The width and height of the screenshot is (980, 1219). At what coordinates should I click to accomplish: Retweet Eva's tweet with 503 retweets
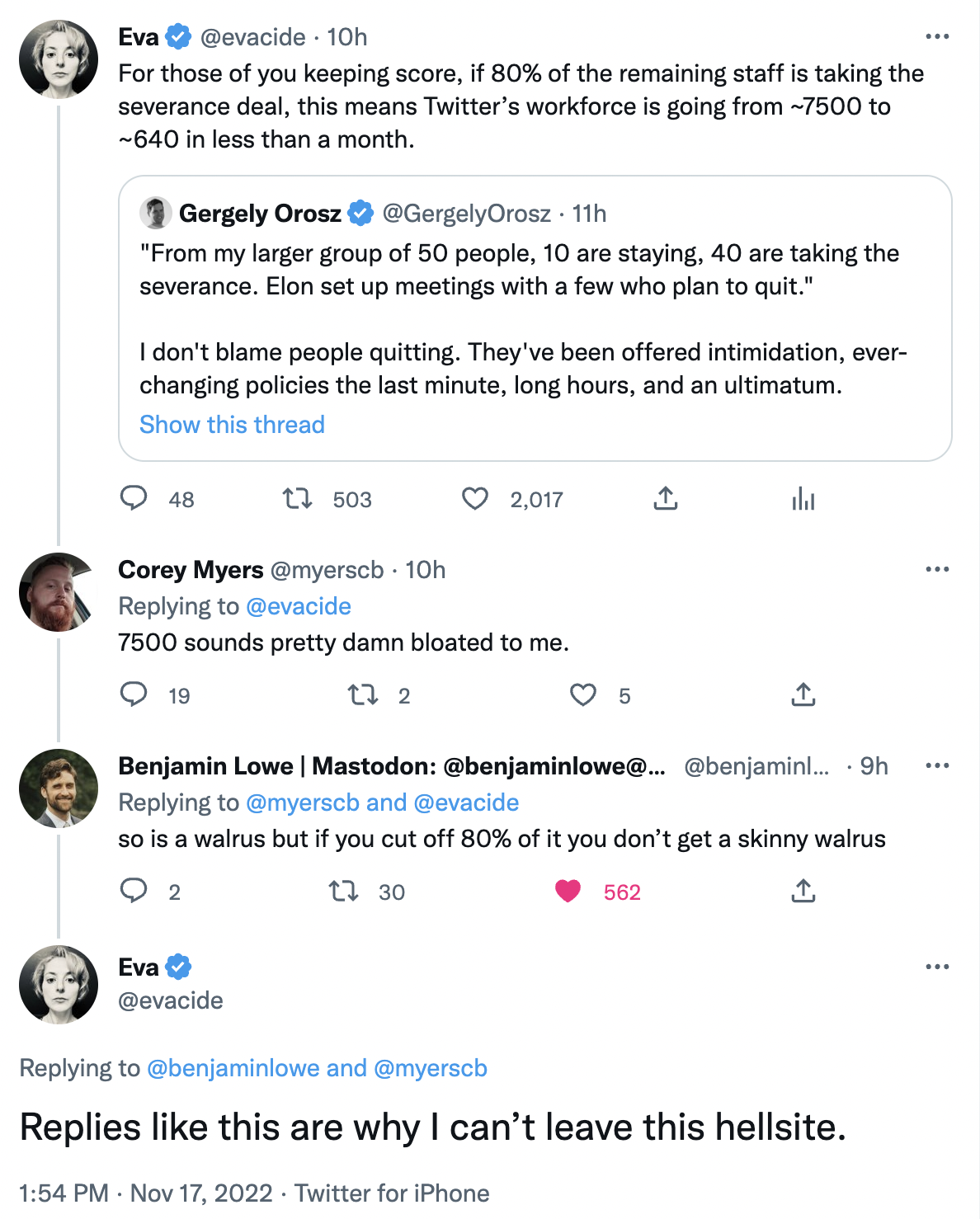click(x=297, y=498)
